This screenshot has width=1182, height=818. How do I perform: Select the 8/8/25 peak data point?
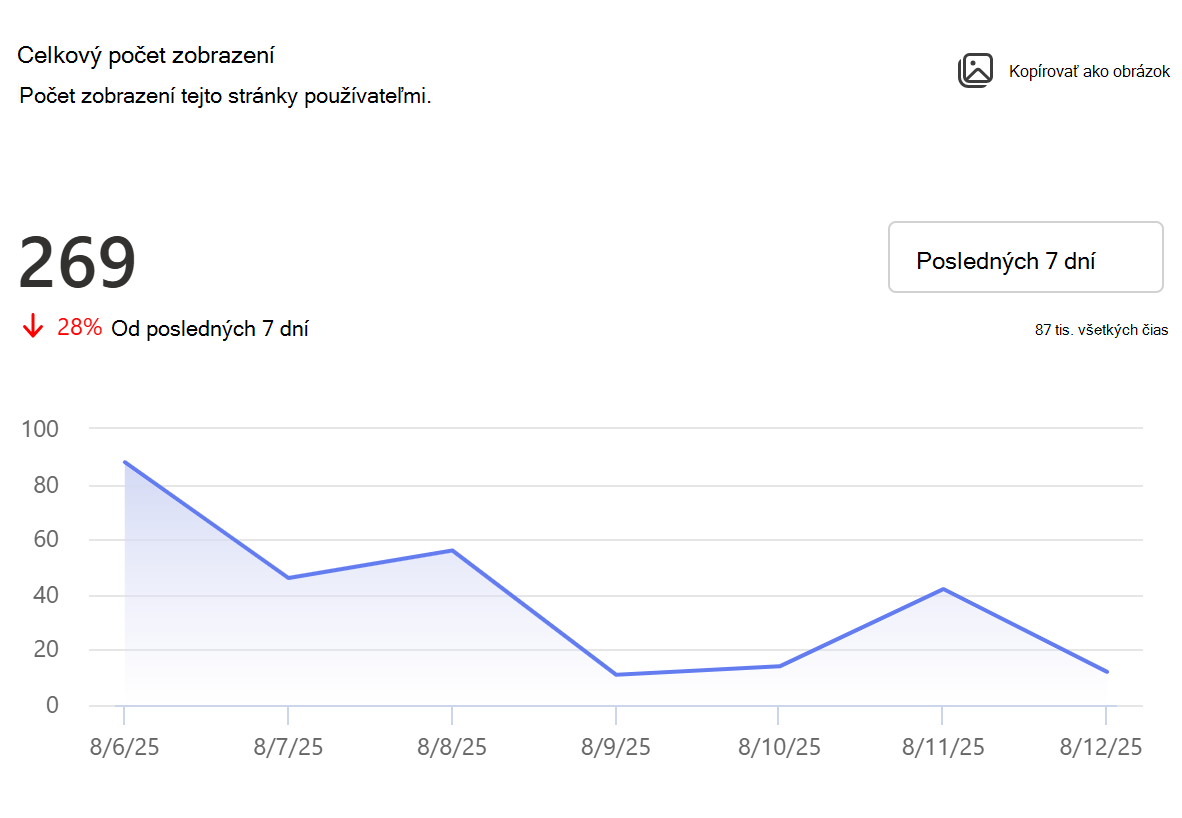pyautogui.click(x=452, y=550)
